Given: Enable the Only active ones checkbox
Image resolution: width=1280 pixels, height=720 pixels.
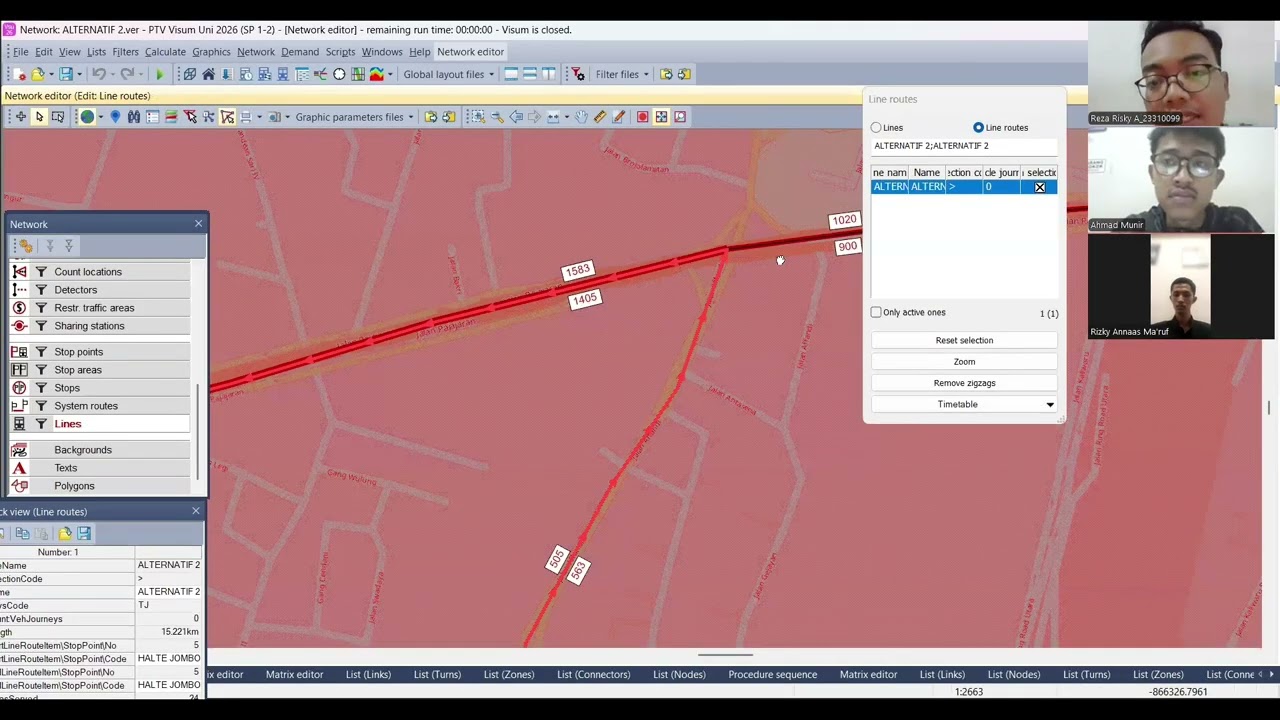Looking at the screenshot, I should (876, 313).
